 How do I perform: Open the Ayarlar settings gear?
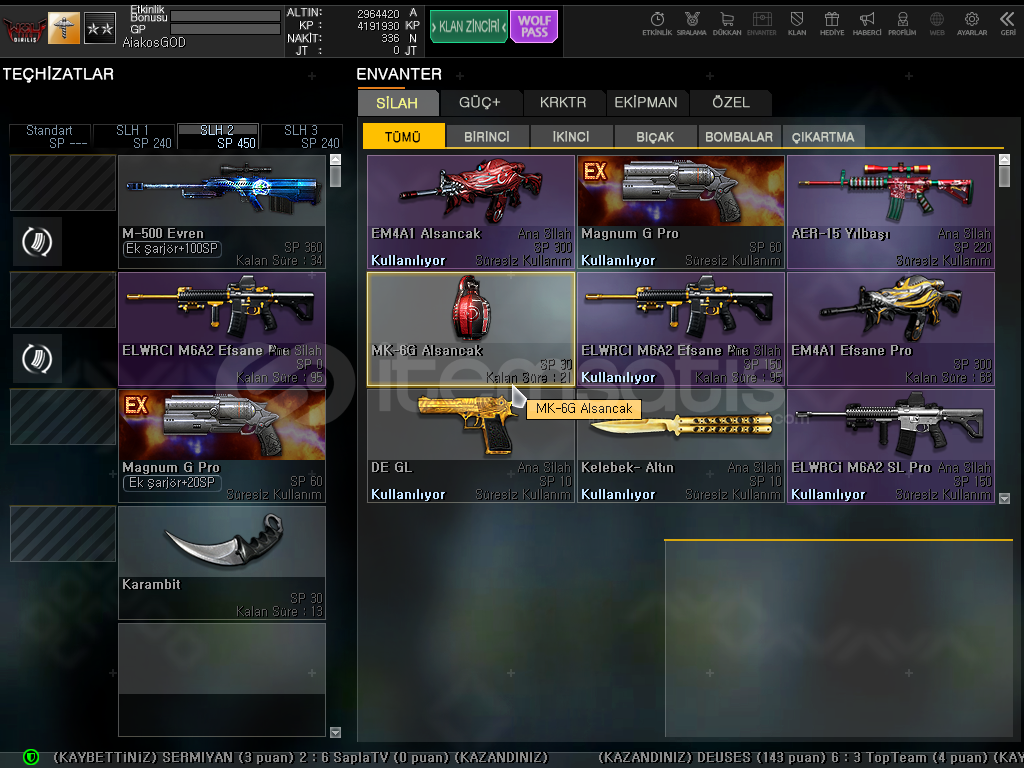click(972, 24)
